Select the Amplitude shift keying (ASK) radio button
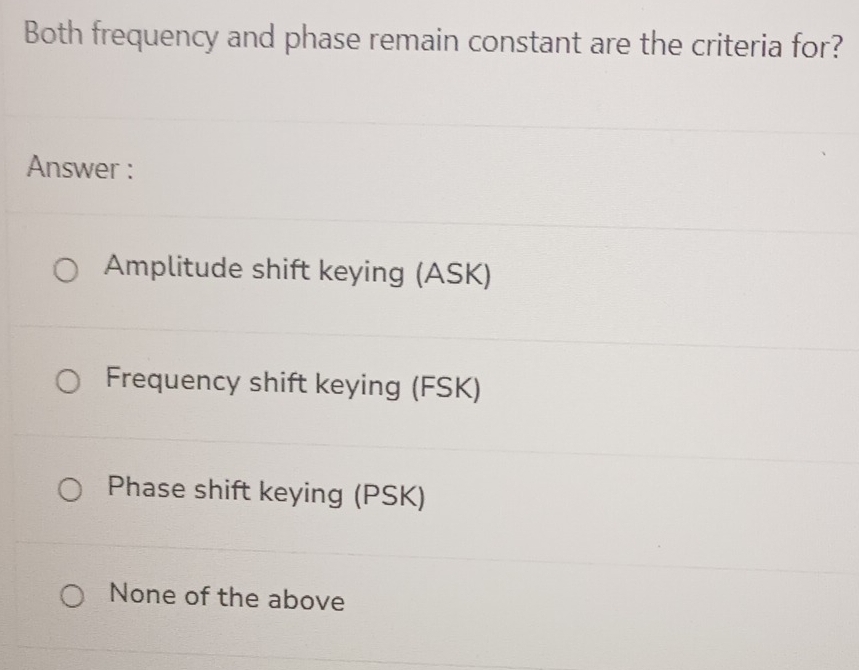Image resolution: width=859 pixels, height=670 pixels. (68, 270)
